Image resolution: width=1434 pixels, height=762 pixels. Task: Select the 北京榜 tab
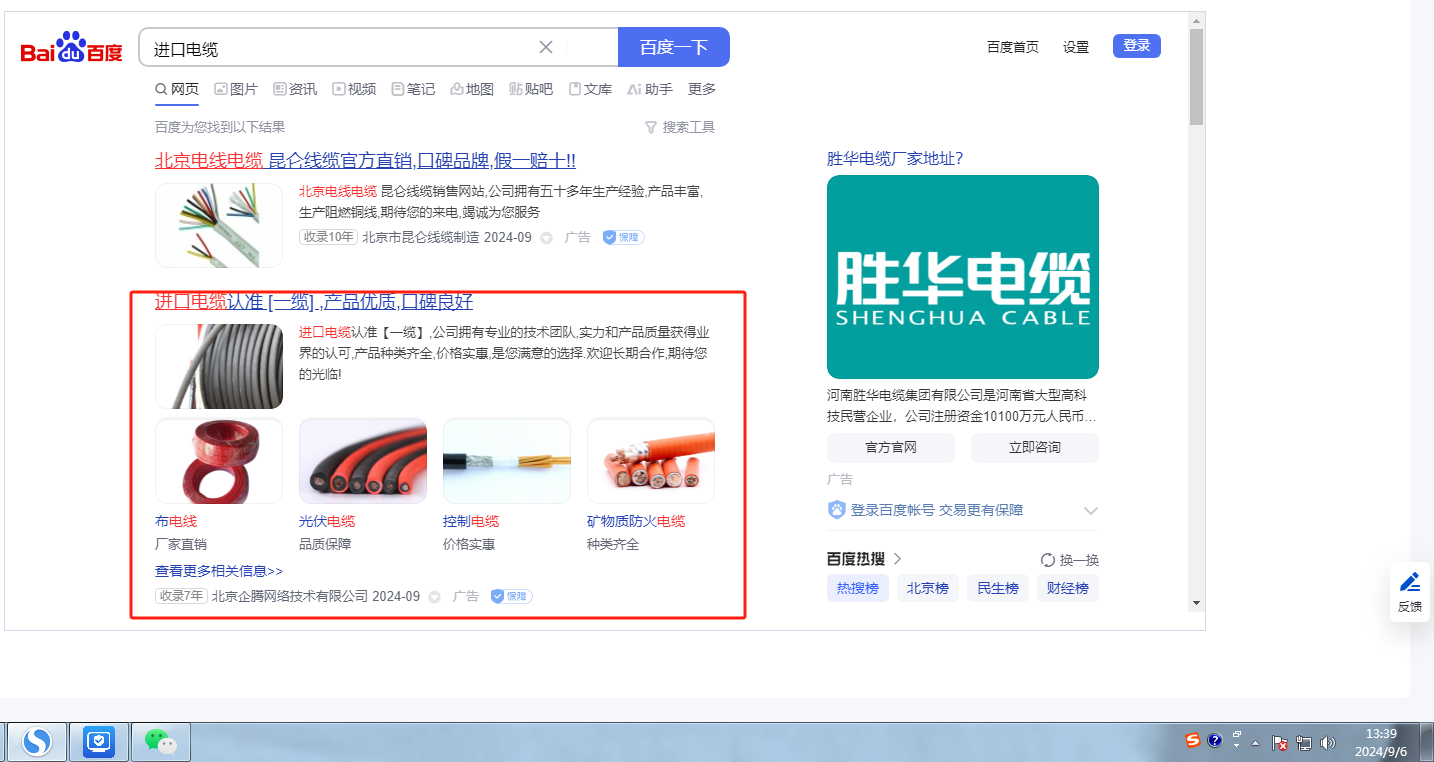tap(928, 588)
